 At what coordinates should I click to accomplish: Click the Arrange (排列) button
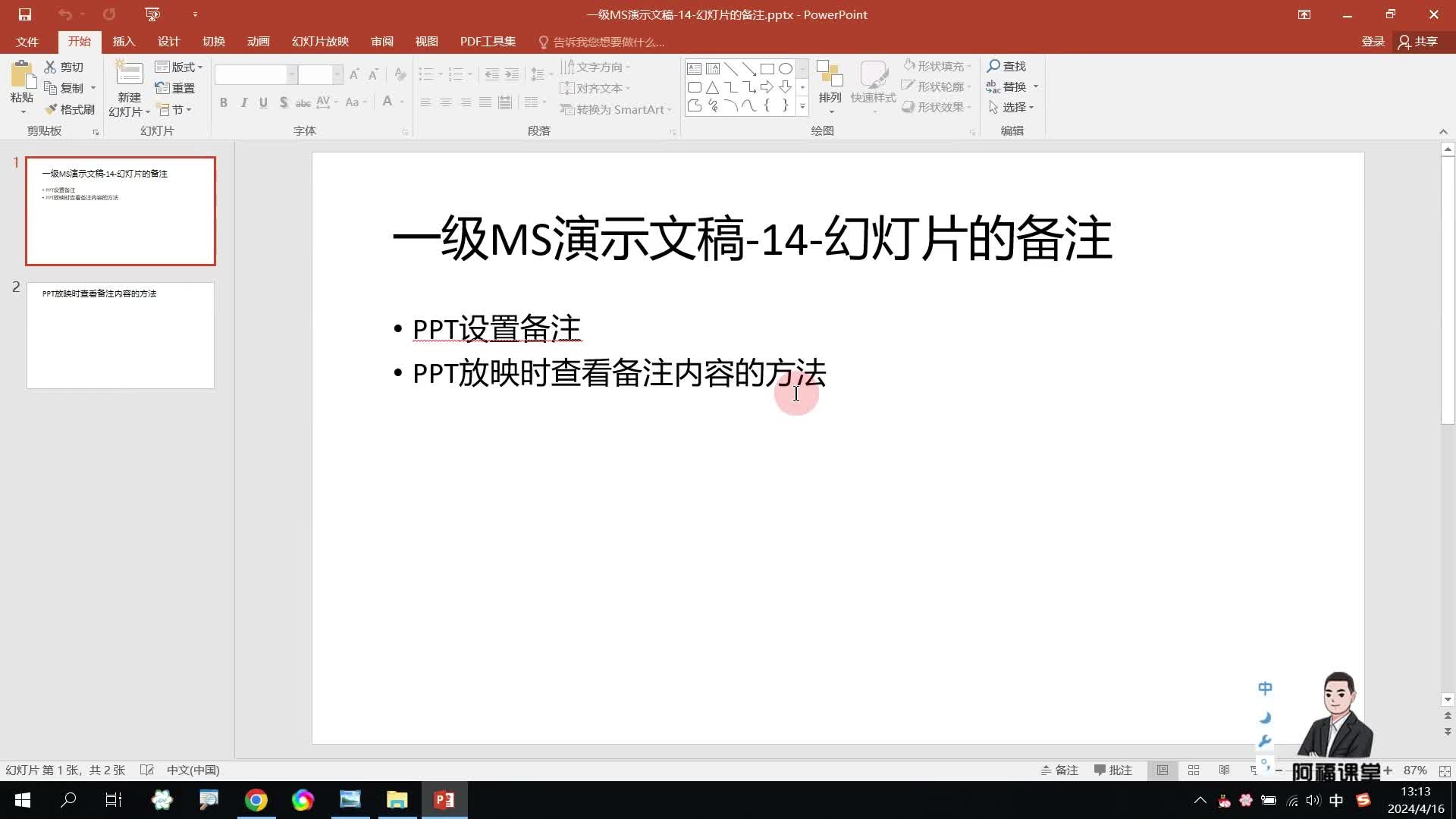(830, 86)
